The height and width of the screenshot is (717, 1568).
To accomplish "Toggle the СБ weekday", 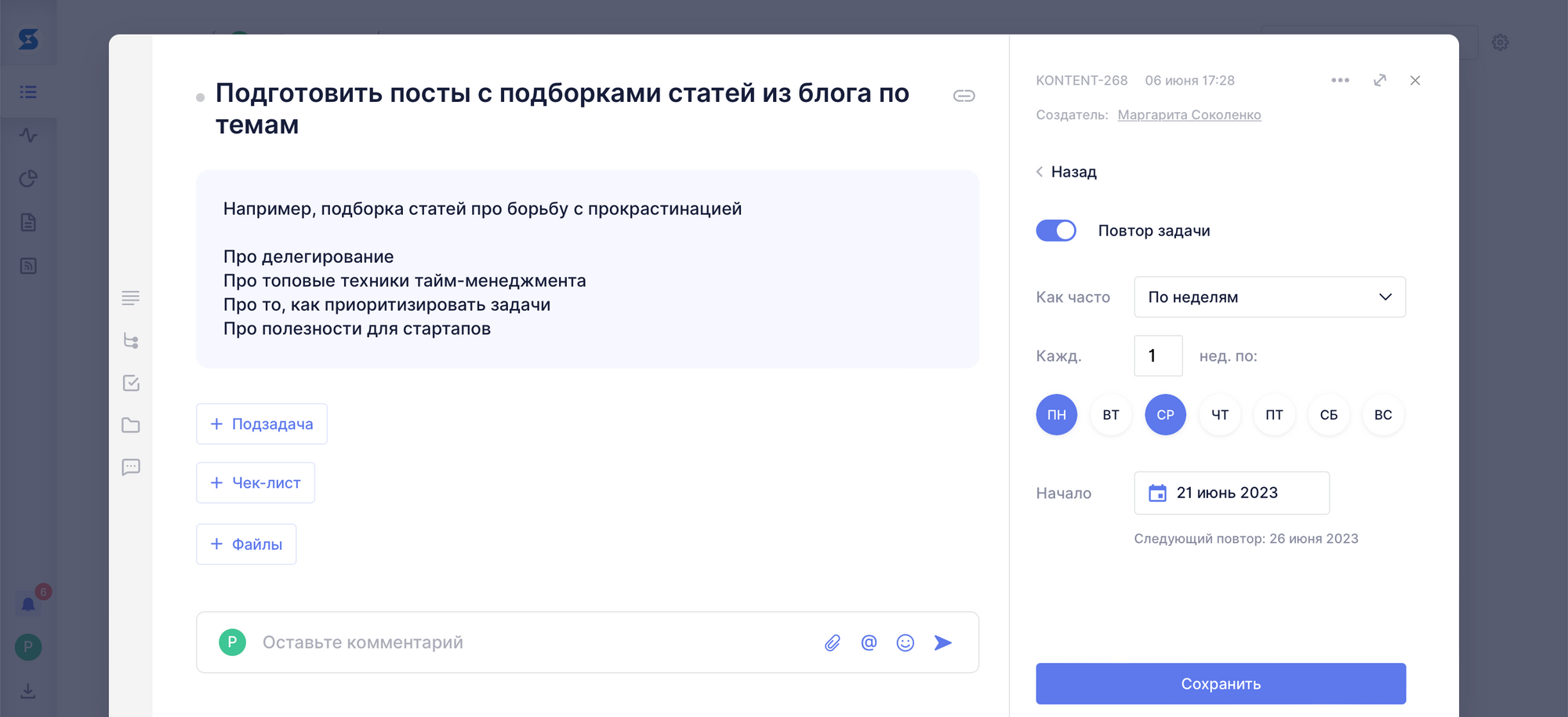I will pyautogui.click(x=1329, y=414).
